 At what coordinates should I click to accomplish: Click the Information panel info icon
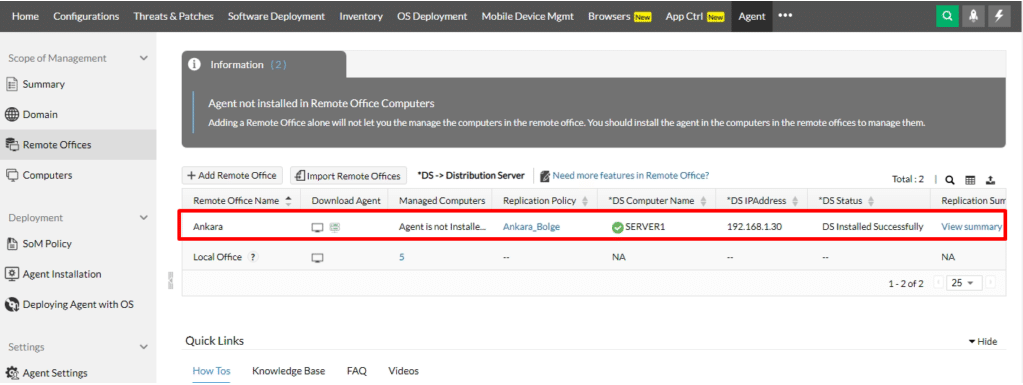[194, 65]
